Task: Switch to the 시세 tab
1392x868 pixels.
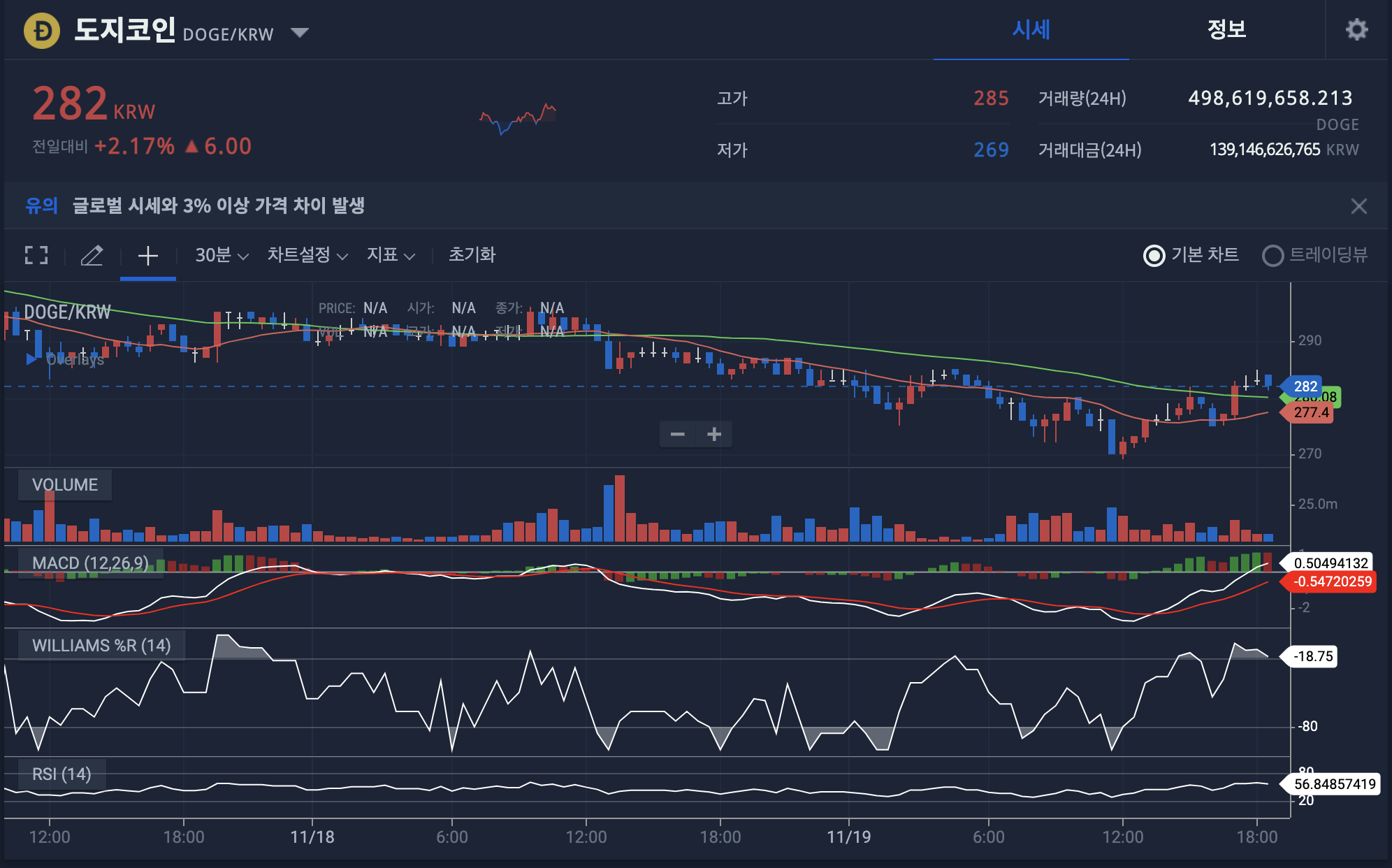Action: click(x=1031, y=29)
